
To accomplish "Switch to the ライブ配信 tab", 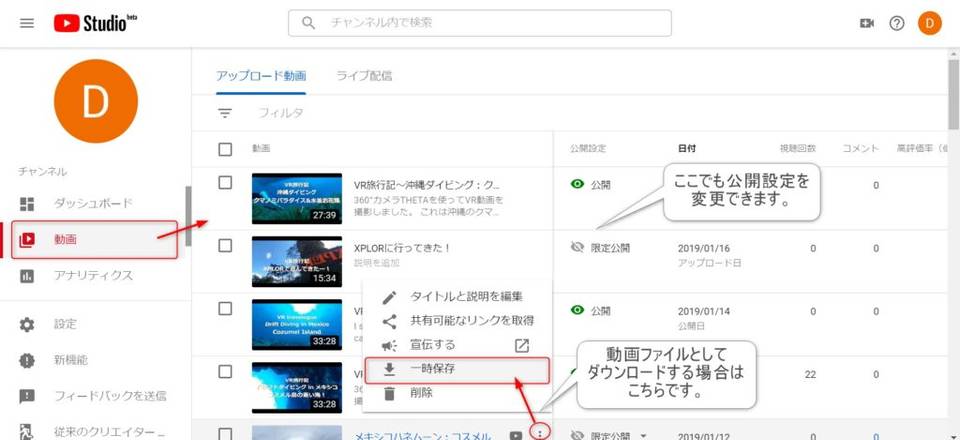I will tap(364, 75).
